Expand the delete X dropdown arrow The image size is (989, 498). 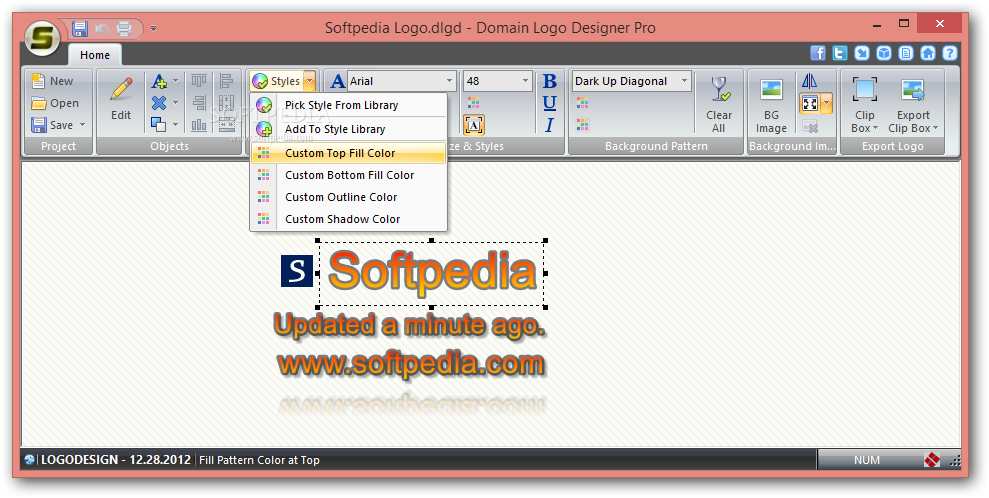pos(175,103)
